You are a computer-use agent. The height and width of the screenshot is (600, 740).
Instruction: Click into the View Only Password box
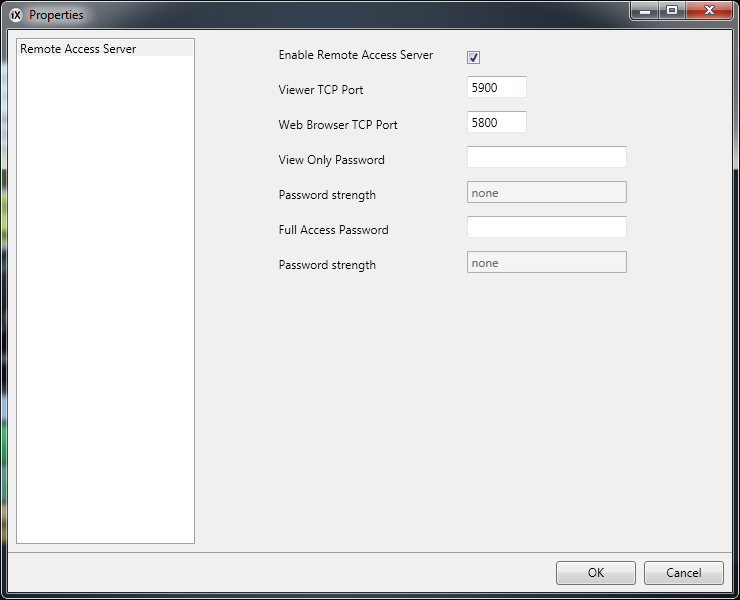(x=546, y=158)
